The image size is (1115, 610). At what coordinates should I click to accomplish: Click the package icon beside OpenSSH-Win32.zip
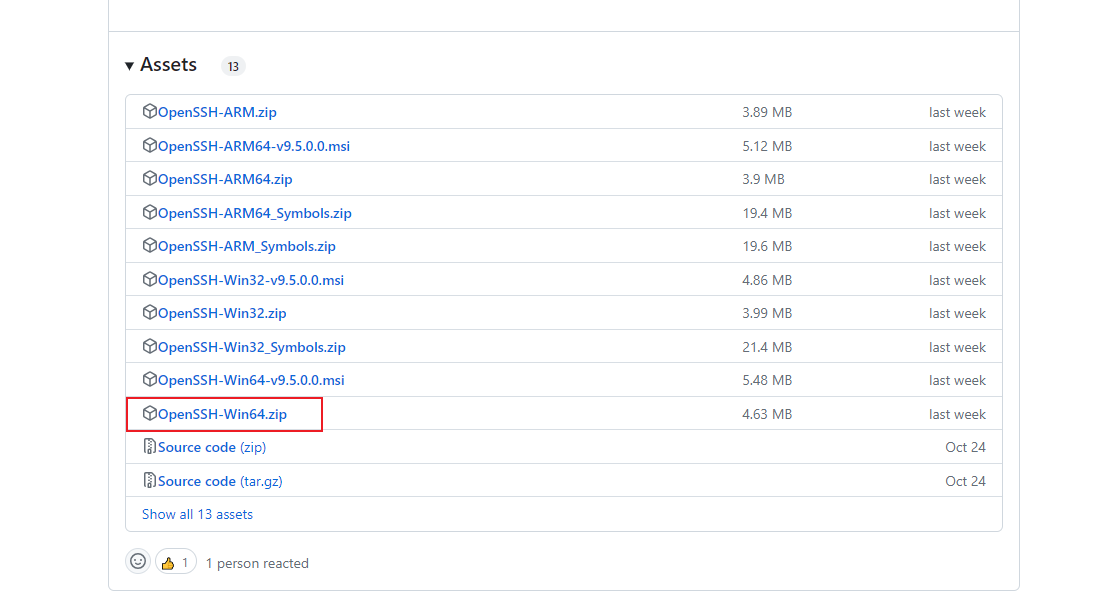149,312
